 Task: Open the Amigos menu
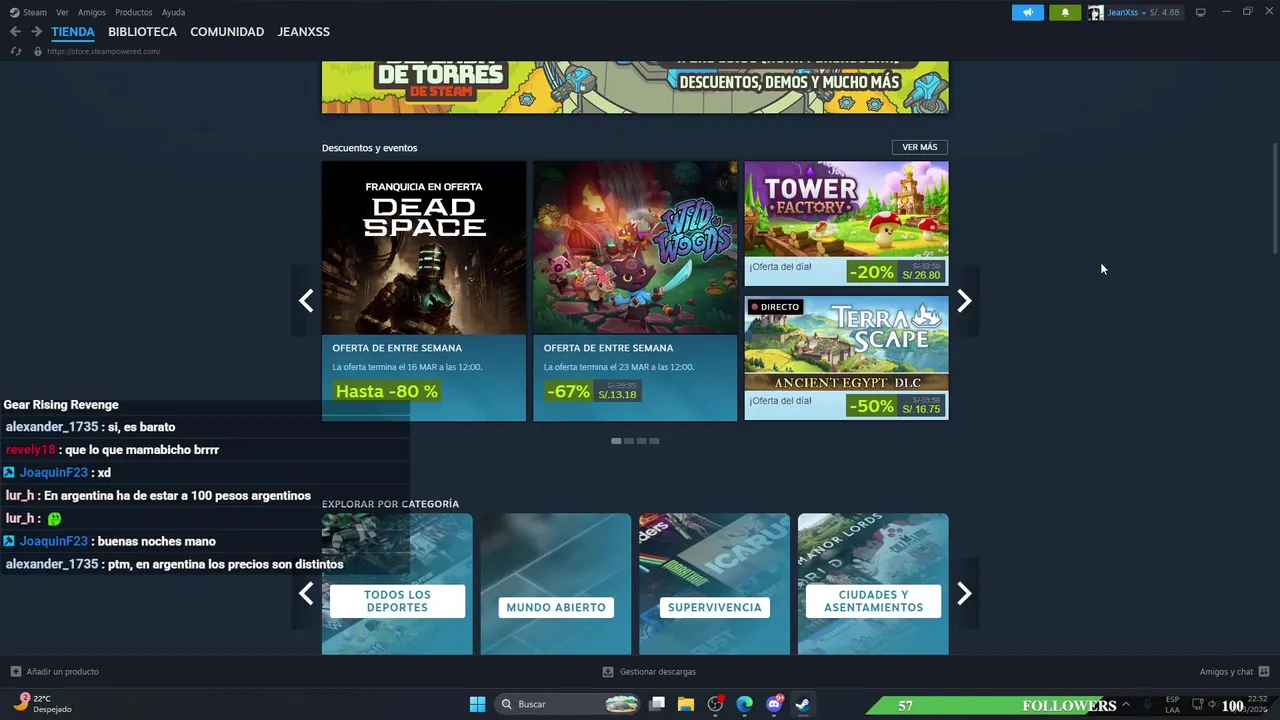(x=92, y=12)
